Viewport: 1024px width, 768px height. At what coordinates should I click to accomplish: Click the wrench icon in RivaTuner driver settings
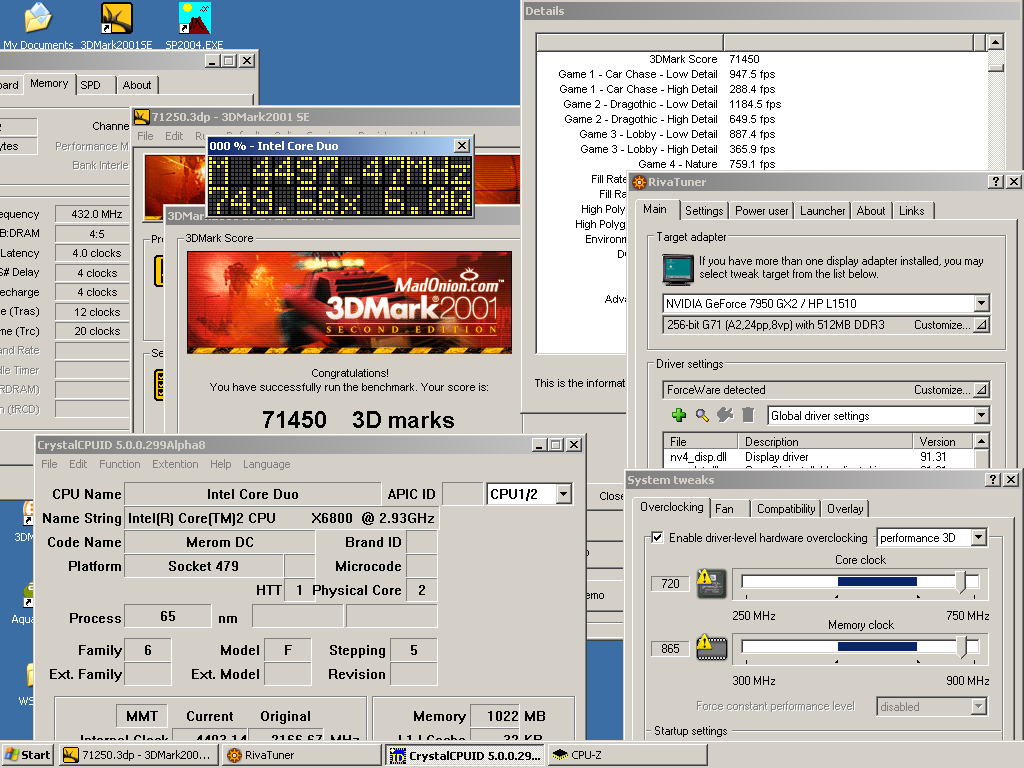pyautogui.click(x=725, y=415)
